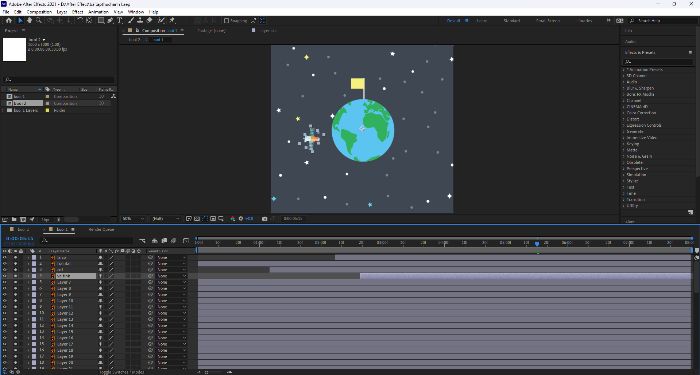Select the Zoom magnifier tool
Screen dimensions: 700x375
pyautogui.click(x=39, y=21)
